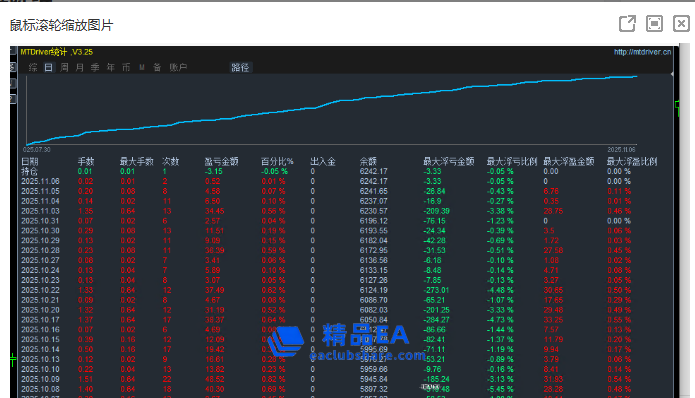Click balance value 6242.17 in 持仓 row
Viewport: 695px width, 398px height.
pos(373,172)
